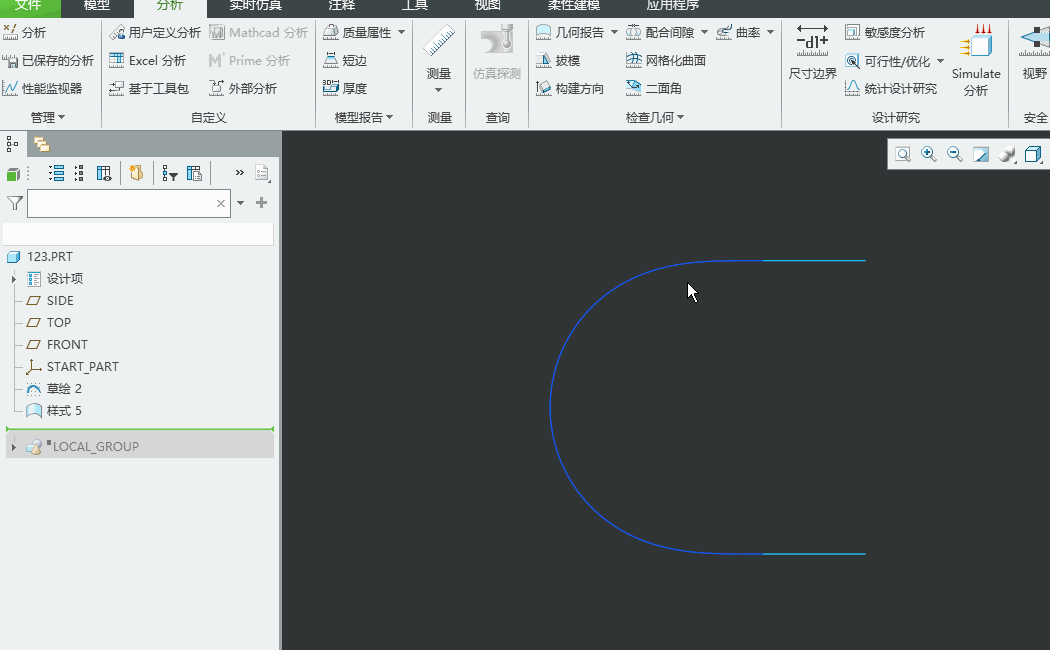Open 曲率 dropdown arrow
Viewport: 1050px width, 650px height.
[770, 32]
